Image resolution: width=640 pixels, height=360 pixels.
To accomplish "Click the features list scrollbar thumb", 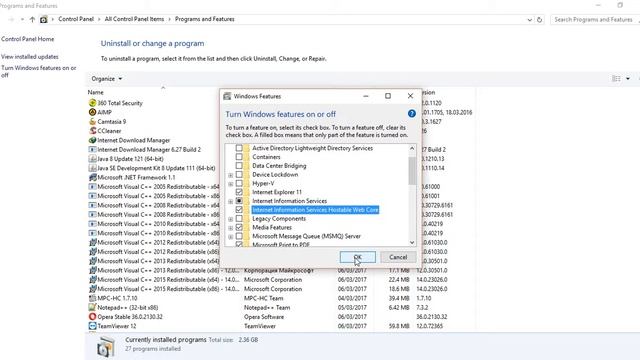I will coord(412,171).
